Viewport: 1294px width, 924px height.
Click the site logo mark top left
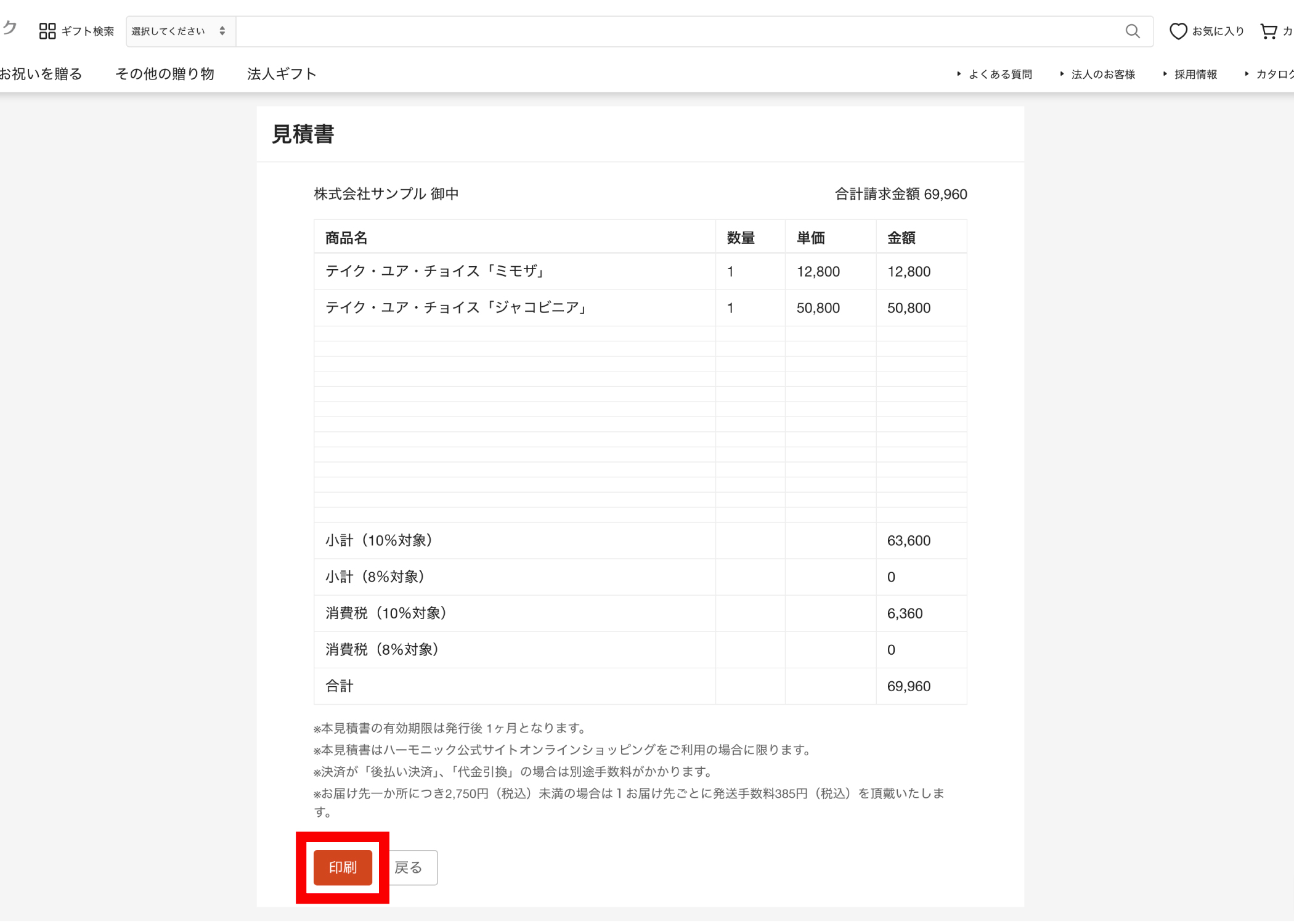(x=9, y=28)
